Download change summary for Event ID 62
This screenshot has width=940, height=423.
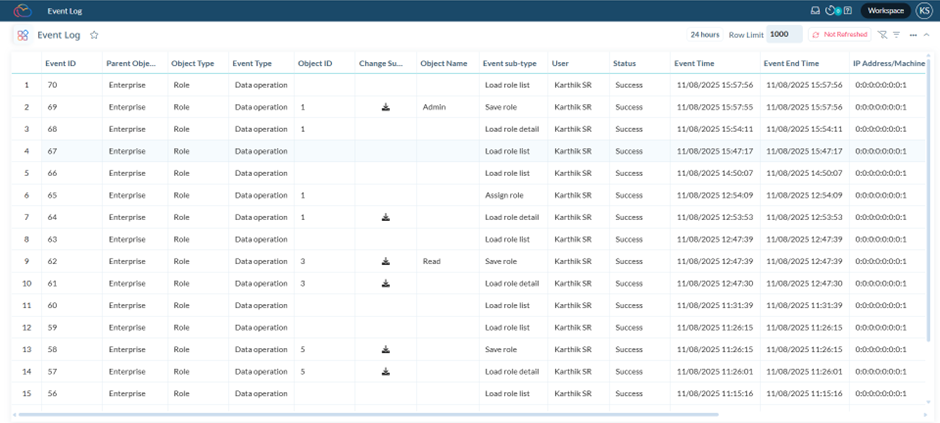385,261
